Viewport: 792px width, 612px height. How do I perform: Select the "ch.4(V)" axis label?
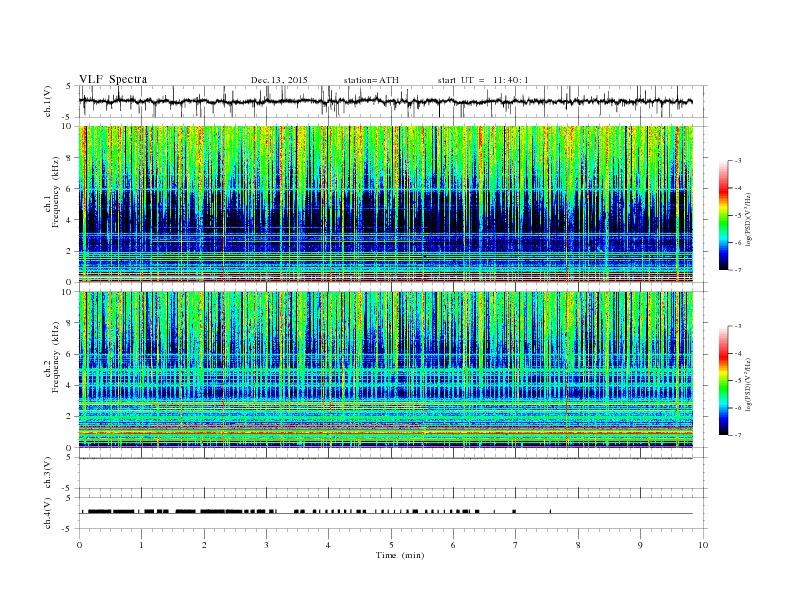[48, 513]
